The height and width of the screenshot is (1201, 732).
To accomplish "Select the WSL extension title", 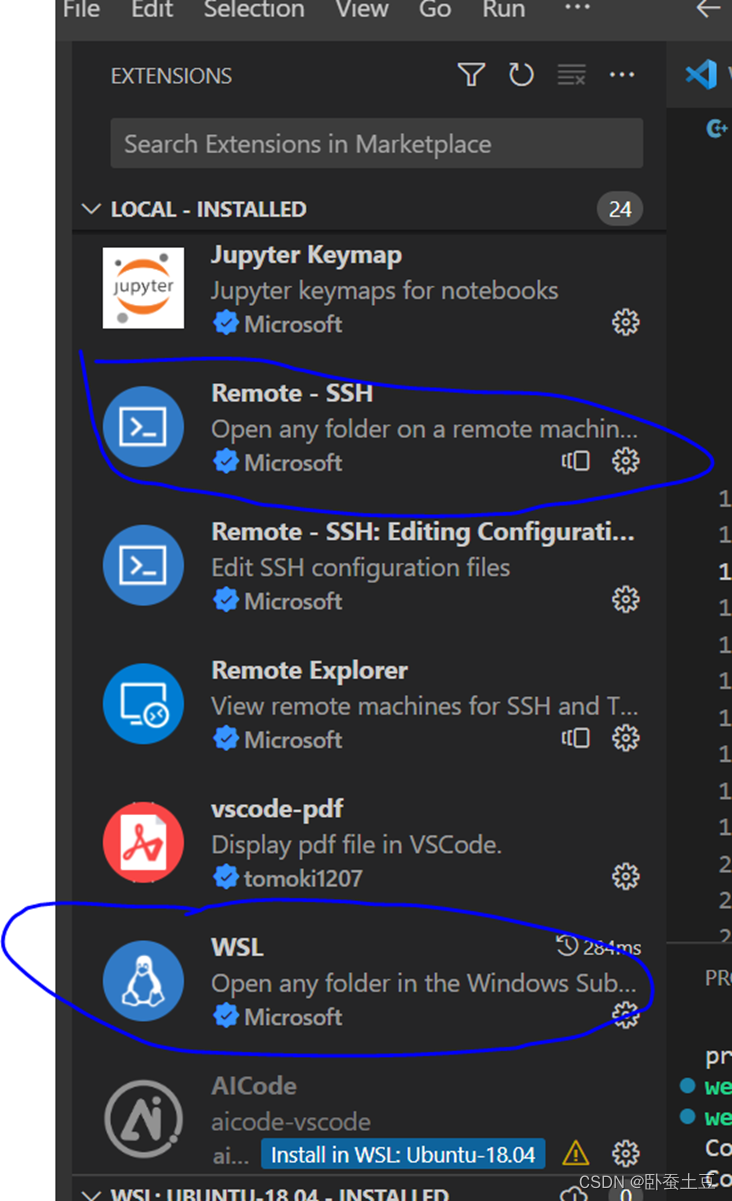I will pyautogui.click(x=237, y=947).
